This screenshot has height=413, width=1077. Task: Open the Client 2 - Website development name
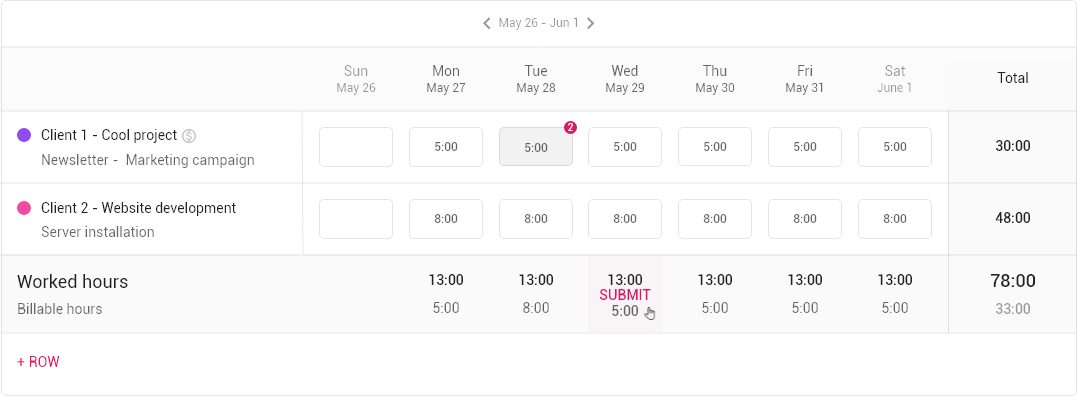coord(139,208)
